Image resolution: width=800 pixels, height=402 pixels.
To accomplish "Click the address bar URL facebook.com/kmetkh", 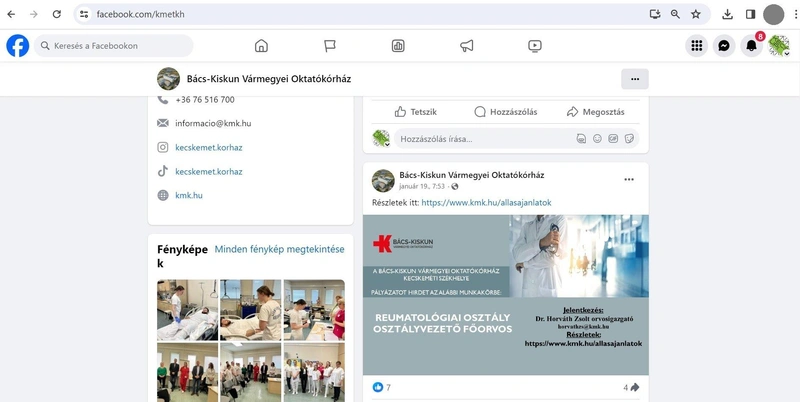I will click(x=140, y=14).
